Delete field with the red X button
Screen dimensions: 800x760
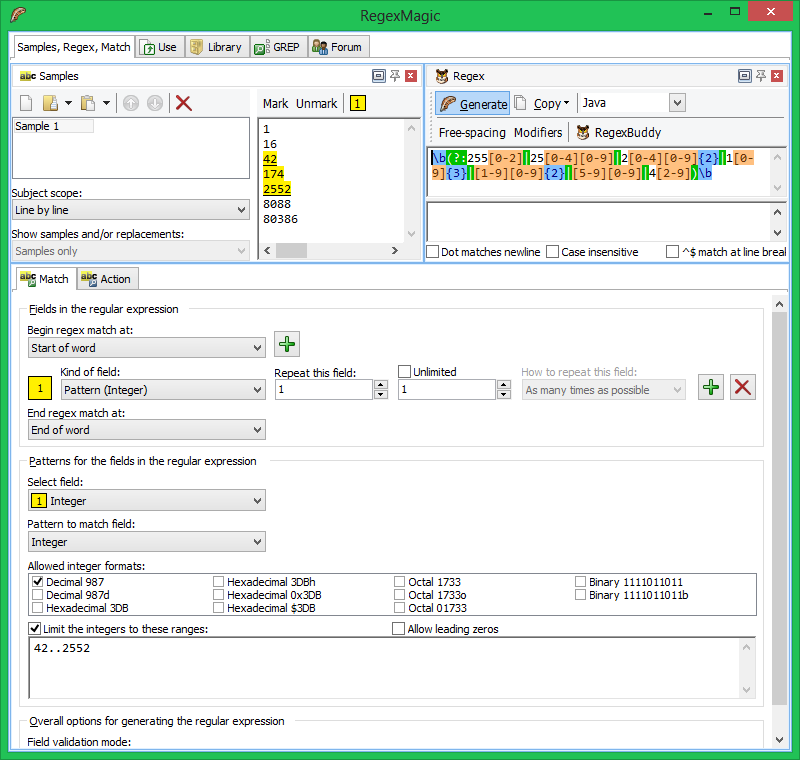point(742,387)
